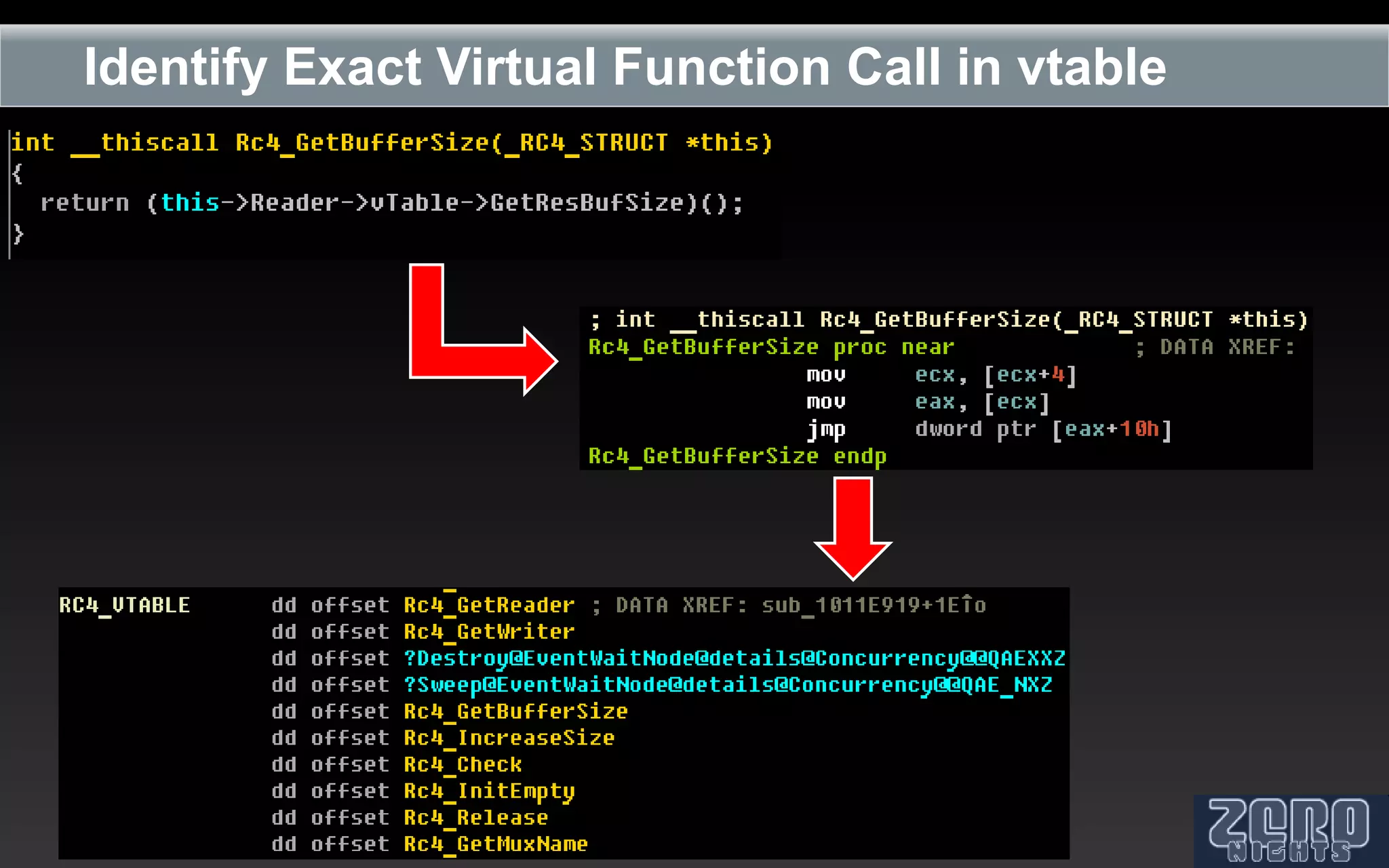Click the slide title 'Identify Exact Virtual Function Call in vtable'
Image resolution: width=1389 pixels, height=868 pixels.
point(625,67)
